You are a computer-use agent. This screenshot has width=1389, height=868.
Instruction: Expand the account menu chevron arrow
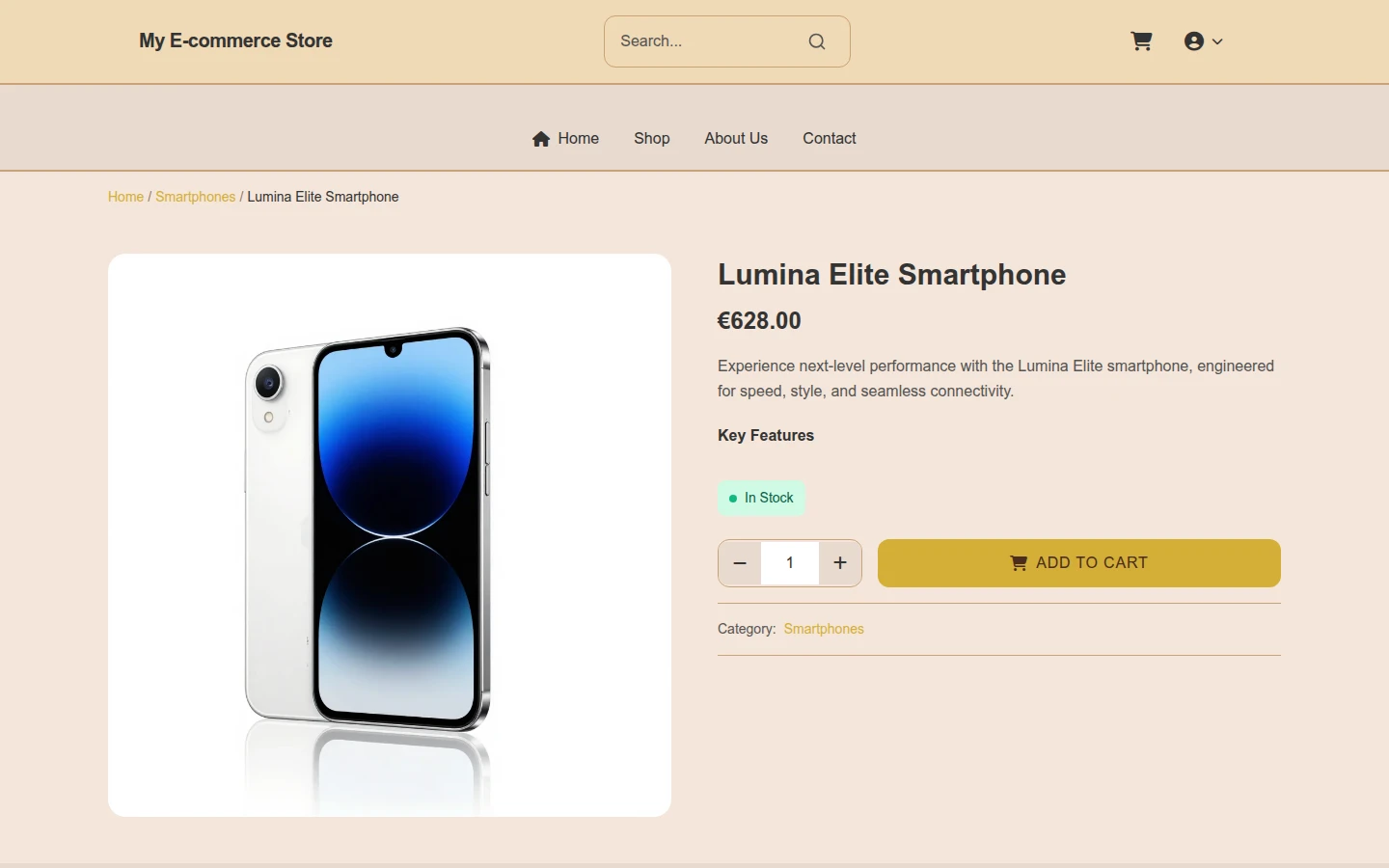(x=1217, y=41)
